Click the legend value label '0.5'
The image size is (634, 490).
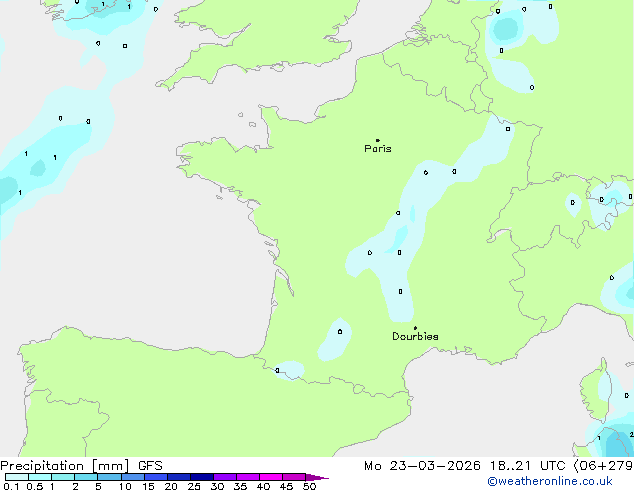35,486
